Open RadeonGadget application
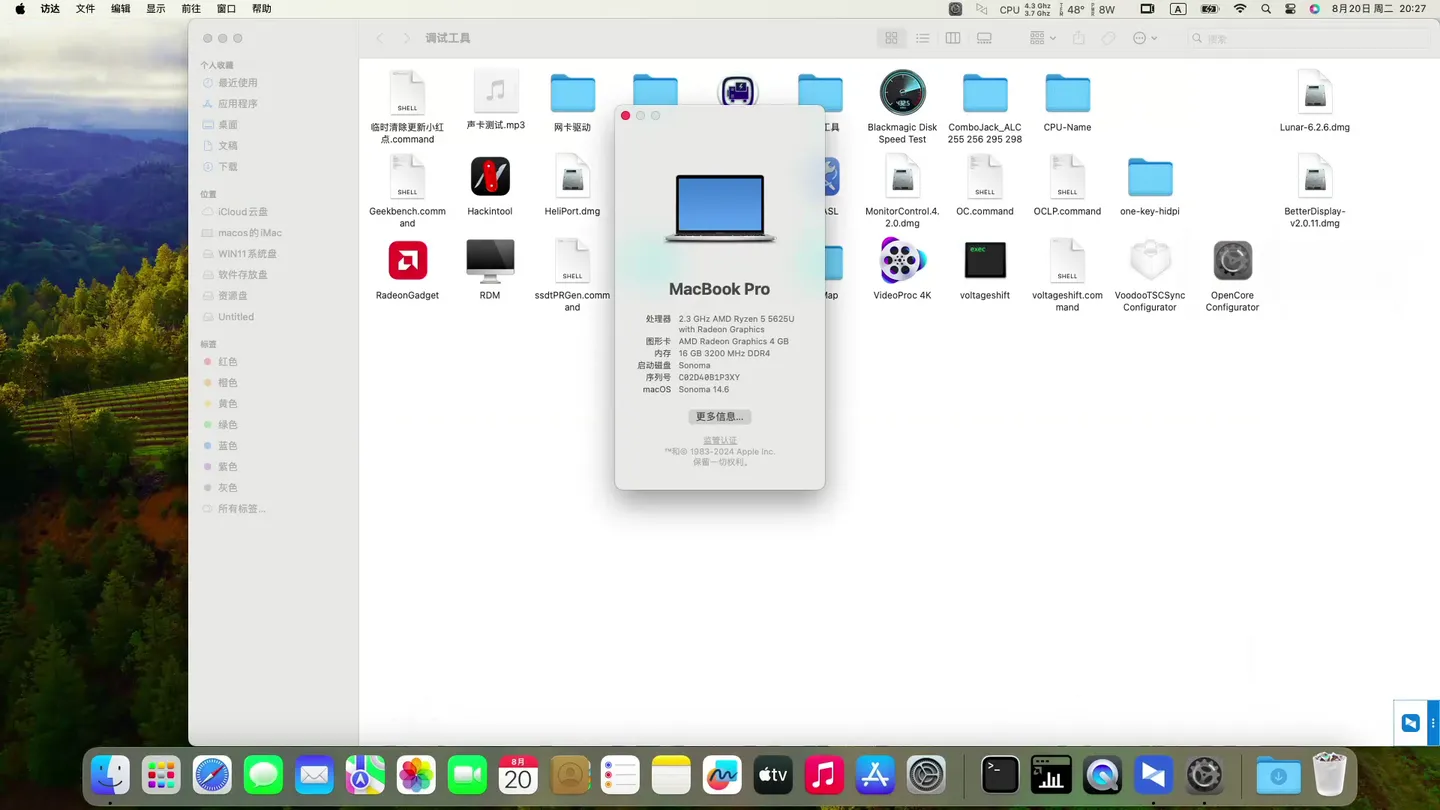Image resolution: width=1440 pixels, height=810 pixels. click(407, 261)
